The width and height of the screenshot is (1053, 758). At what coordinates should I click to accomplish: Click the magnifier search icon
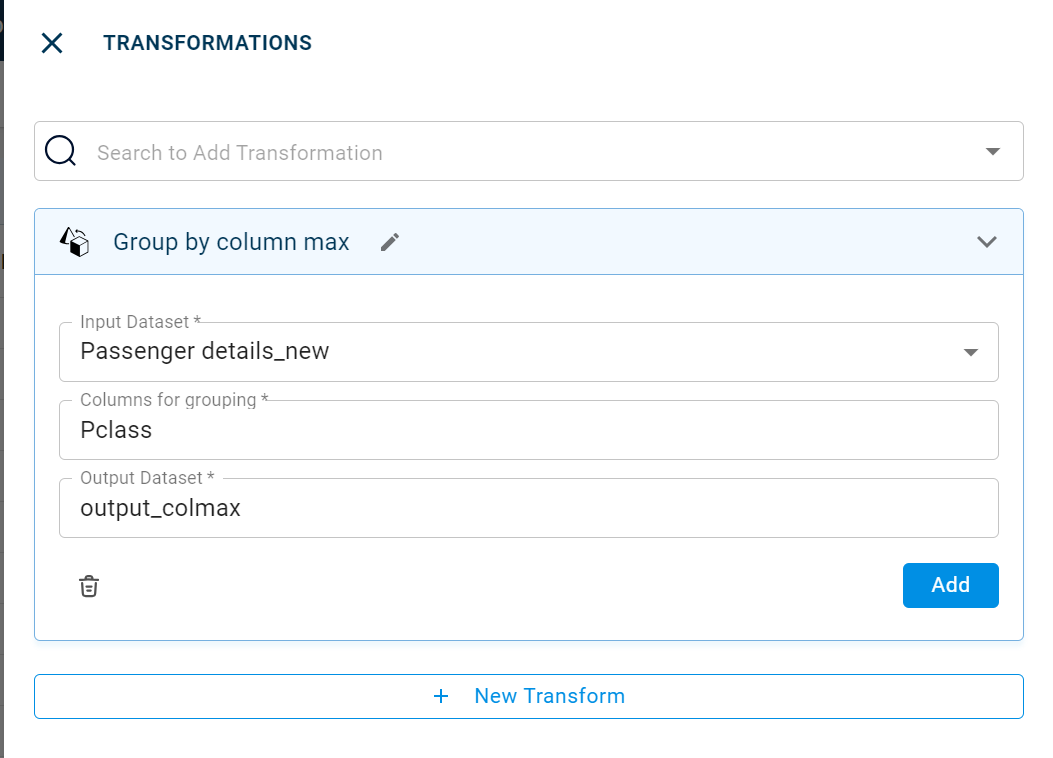[61, 151]
